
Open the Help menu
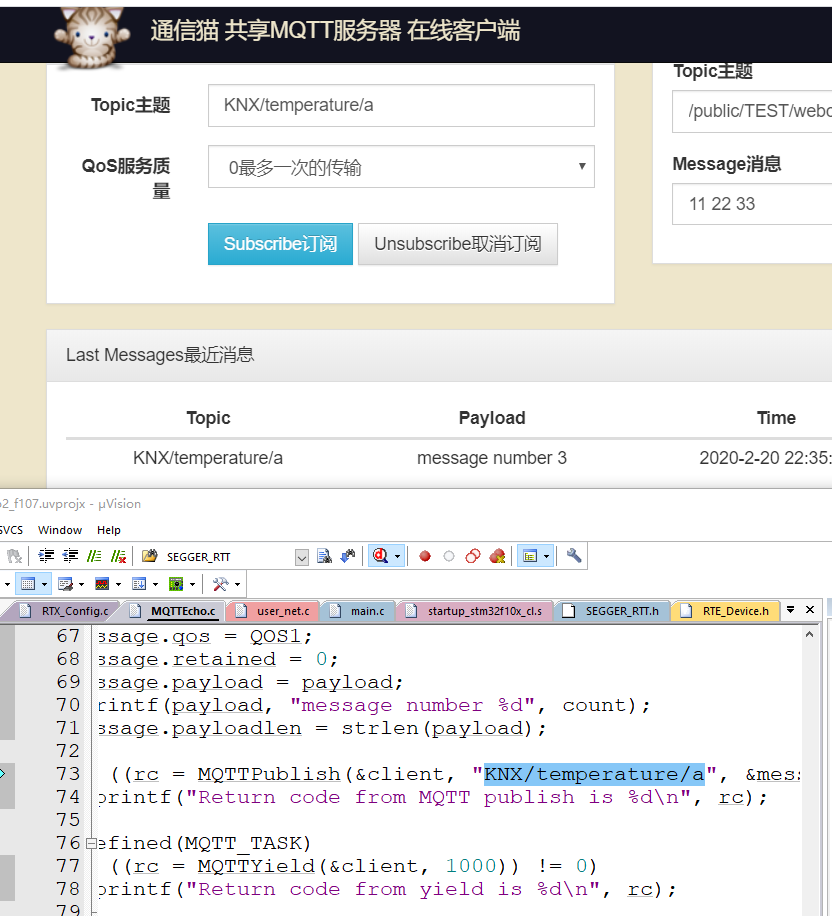[109, 530]
